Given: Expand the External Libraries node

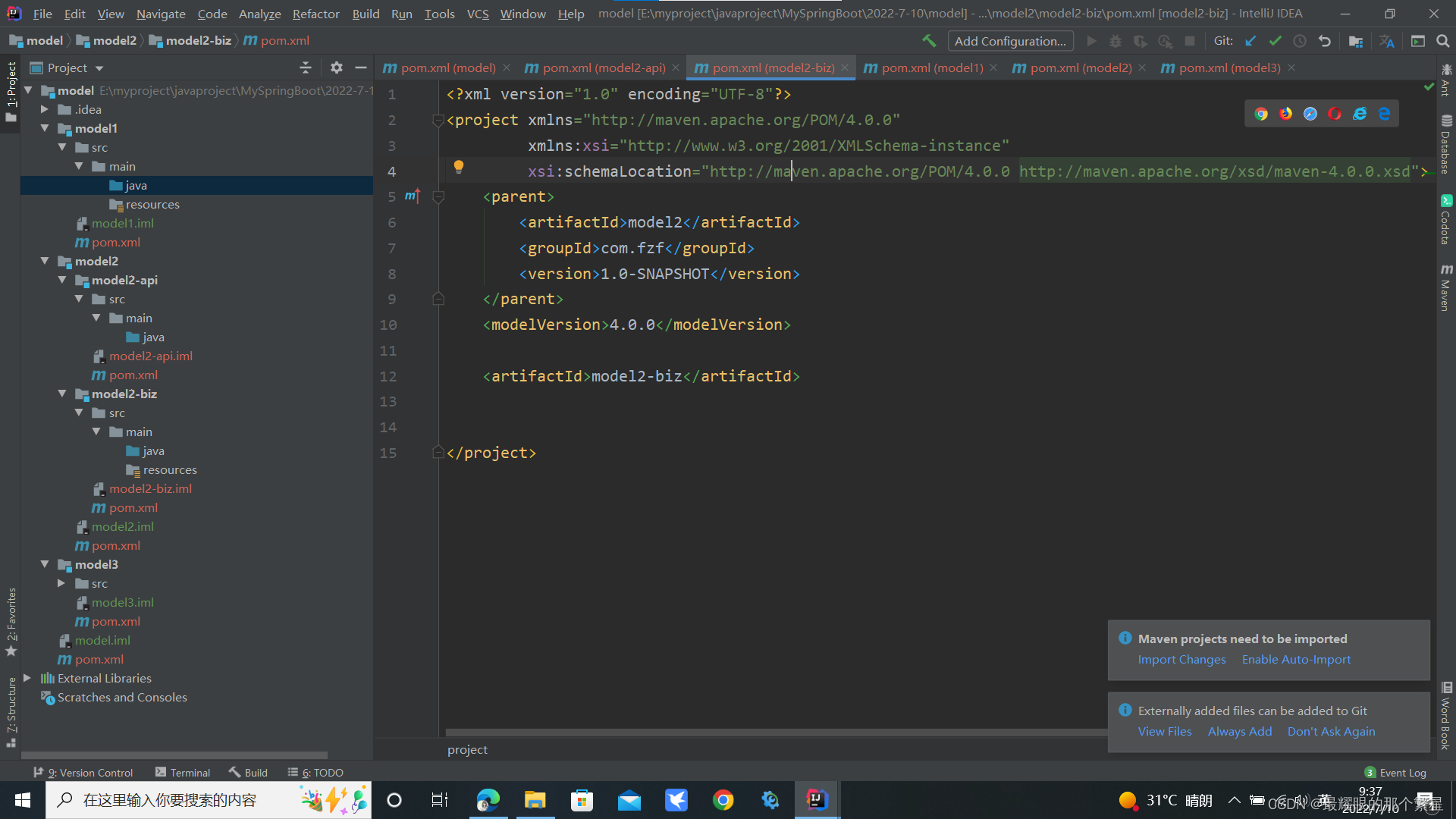Looking at the screenshot, I should click(27, 678).
